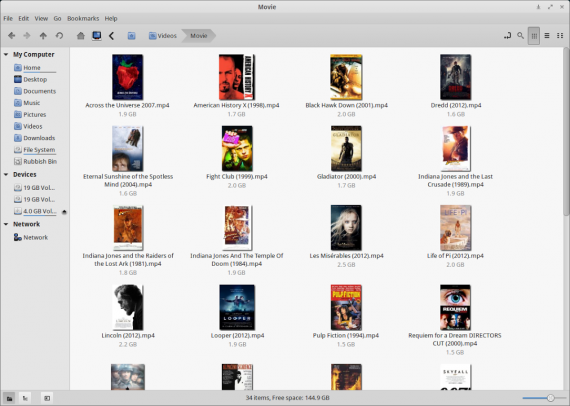Switch to list view
Viewport: 570px width, 406px height.
(547, 36)
